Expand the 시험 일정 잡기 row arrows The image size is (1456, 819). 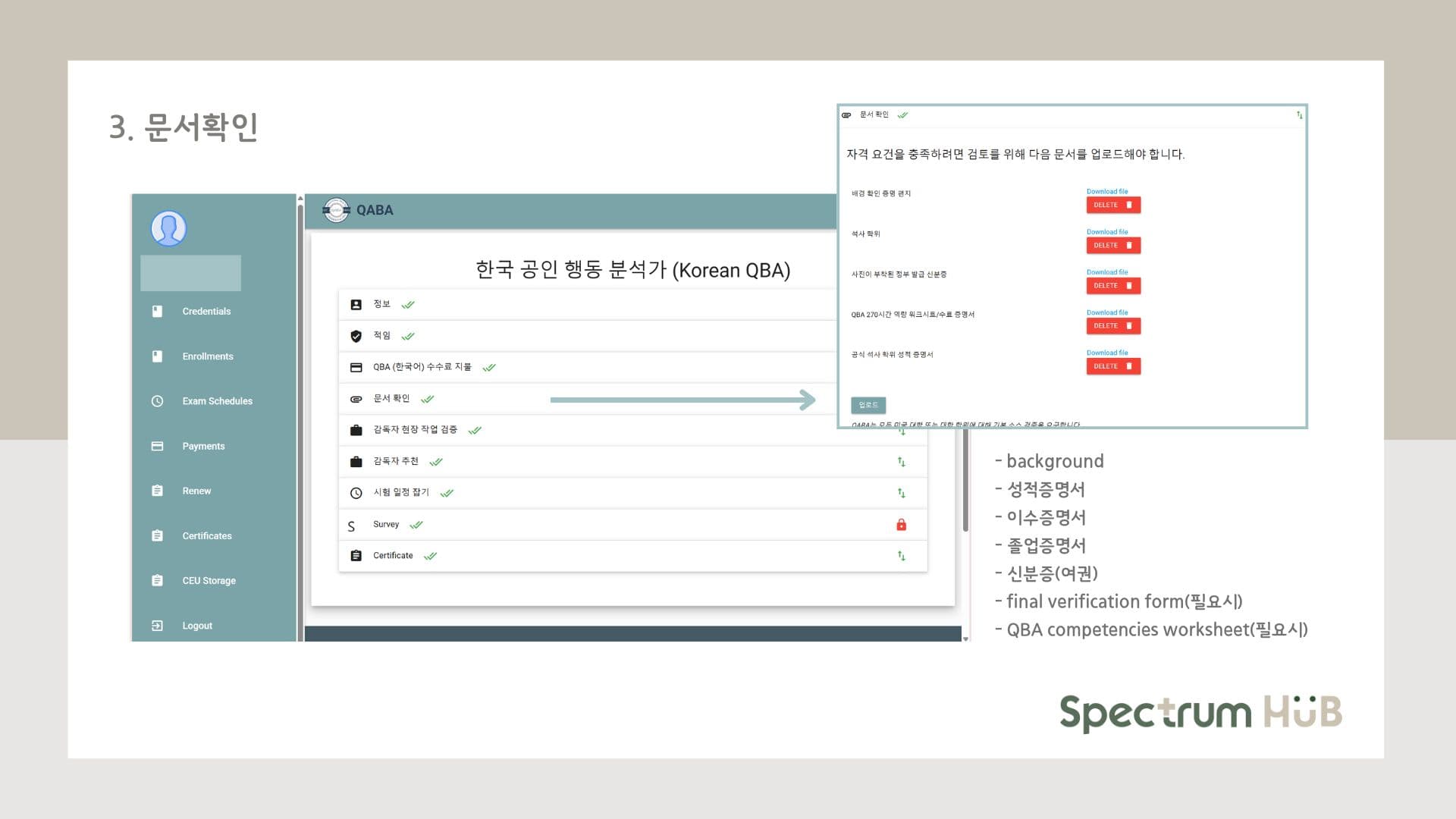[901, 493]
